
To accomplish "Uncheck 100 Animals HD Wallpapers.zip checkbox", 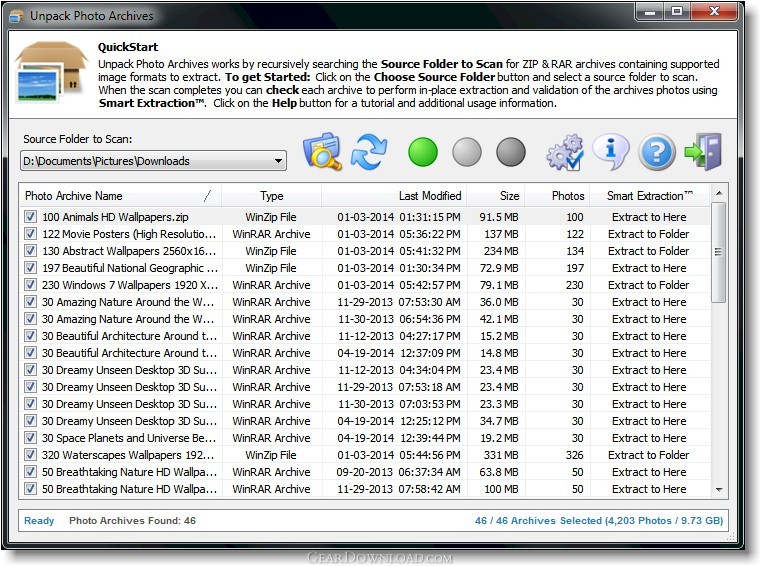I will click(30, 216).
